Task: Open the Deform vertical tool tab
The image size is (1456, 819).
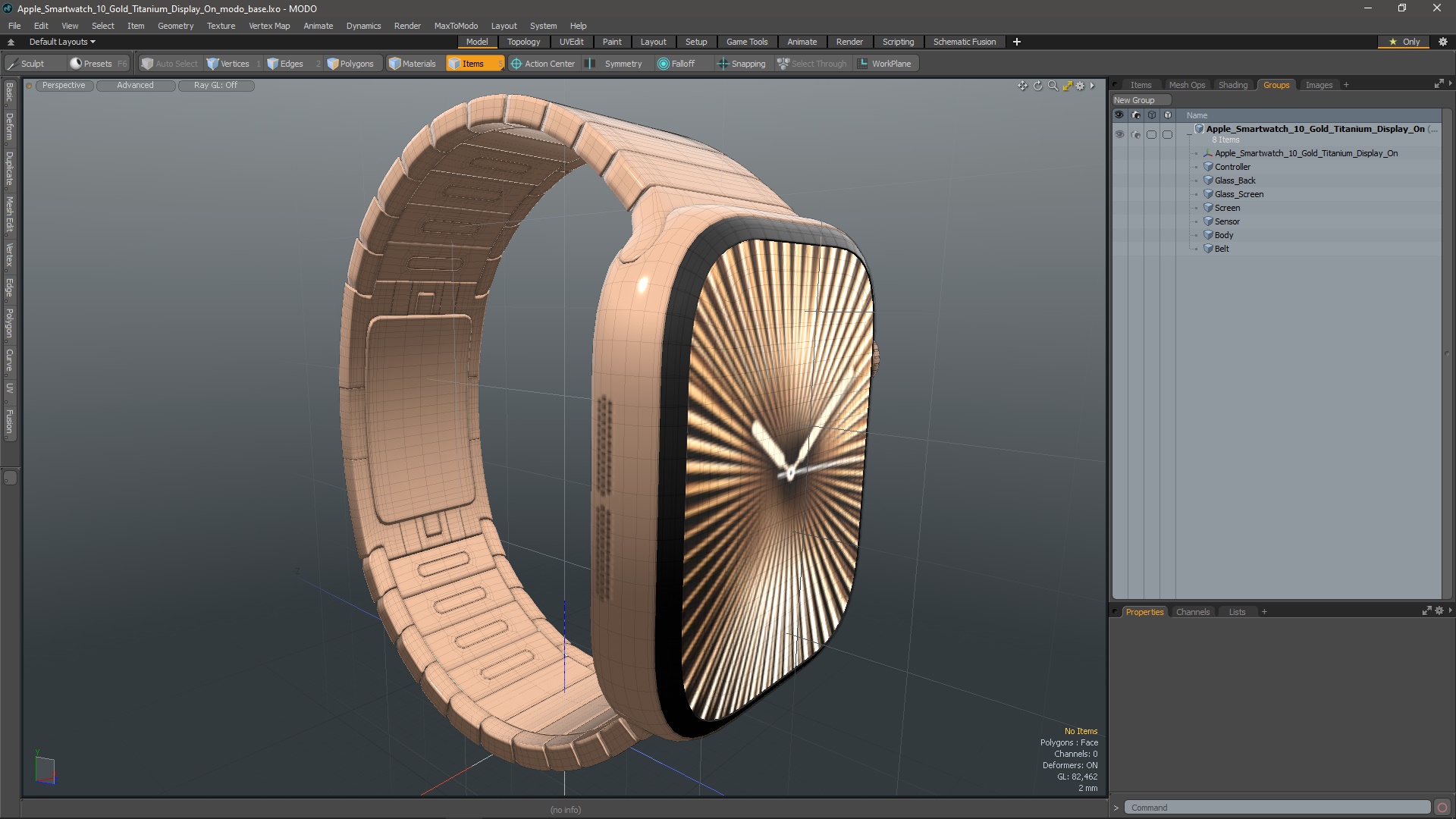Action: click(9, 127)
